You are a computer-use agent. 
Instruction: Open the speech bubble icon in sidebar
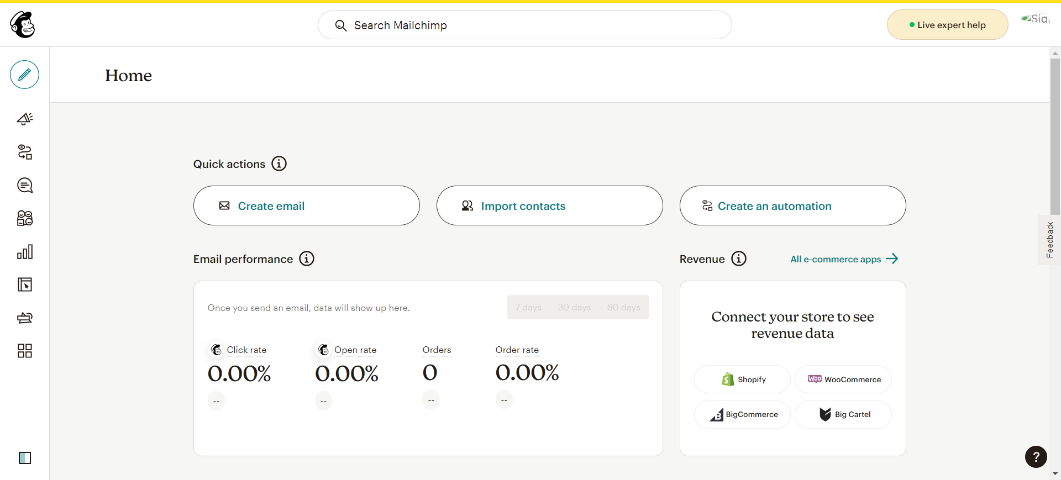(25, 185)
